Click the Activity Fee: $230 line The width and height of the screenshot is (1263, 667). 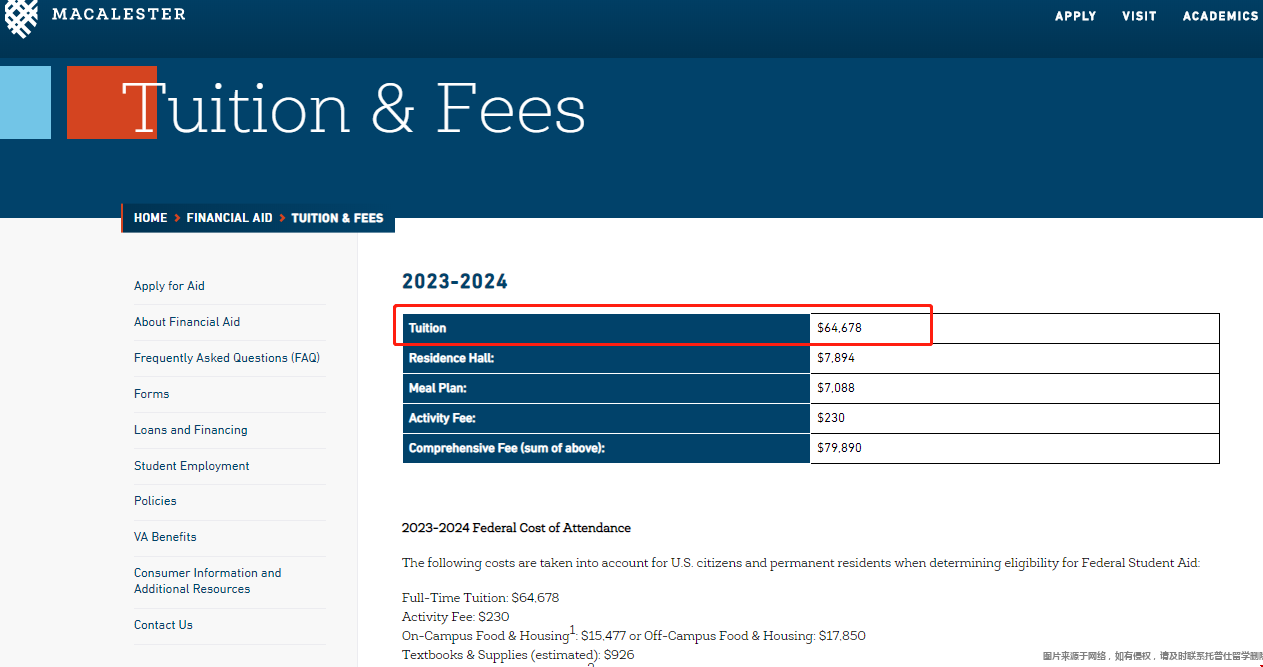tap(455, 617)
